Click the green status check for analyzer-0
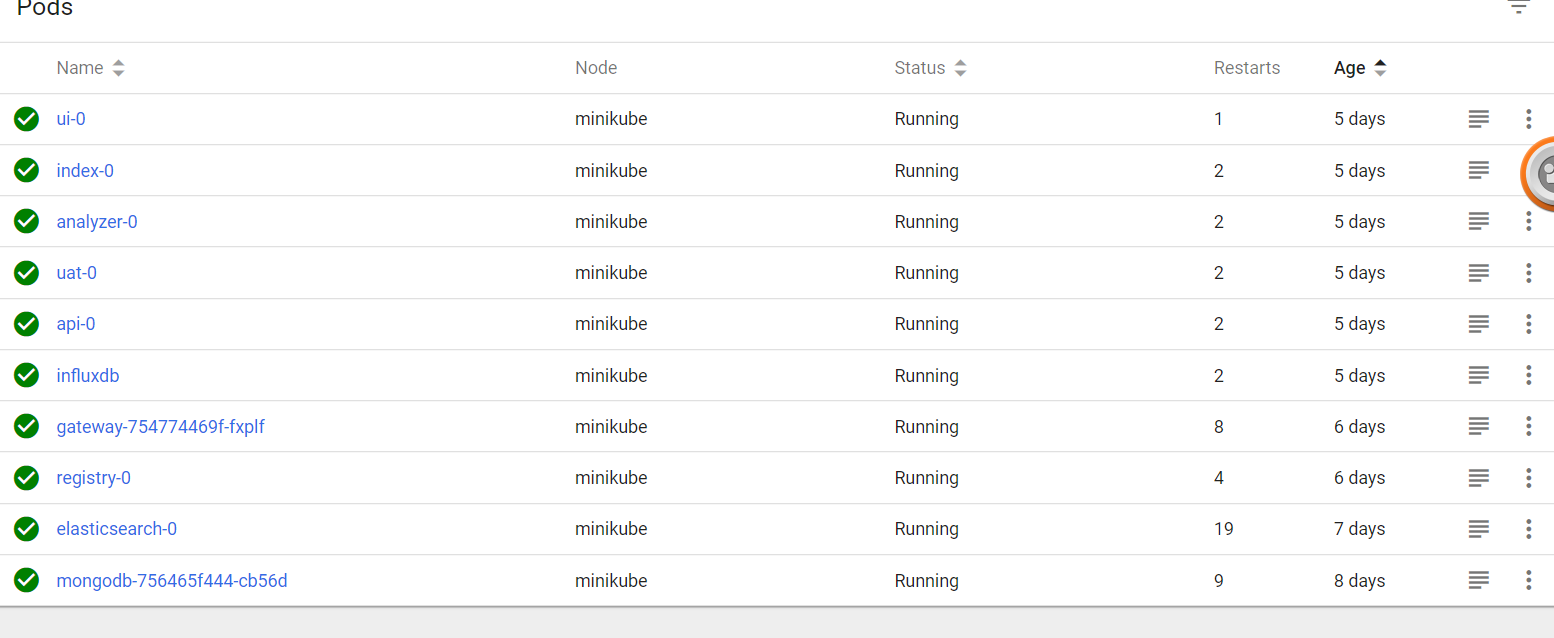 [x=26, y=221]
